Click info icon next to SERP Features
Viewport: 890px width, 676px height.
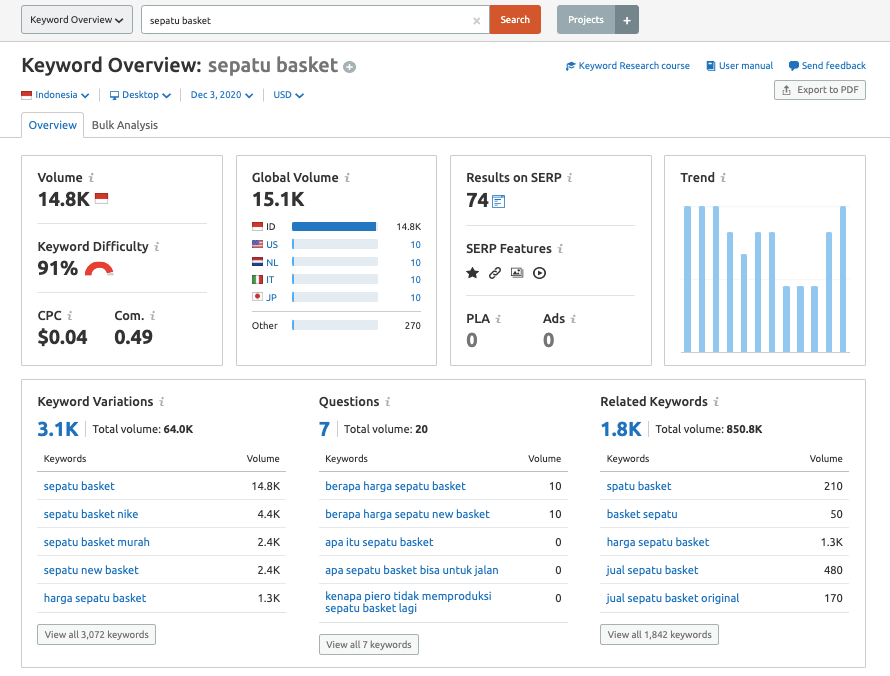[x=560, y=249]
